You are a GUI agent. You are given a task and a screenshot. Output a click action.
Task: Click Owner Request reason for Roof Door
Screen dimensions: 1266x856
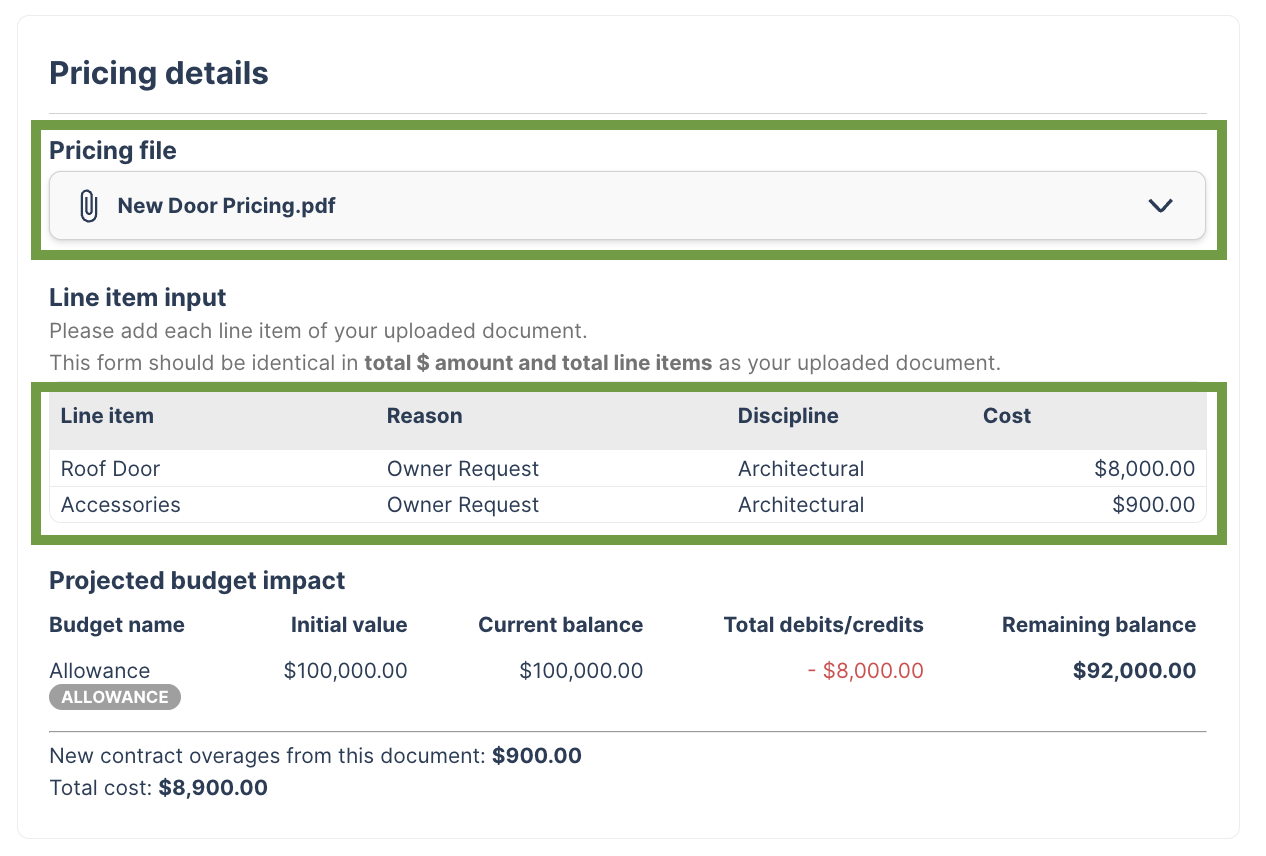coord(462,469)
